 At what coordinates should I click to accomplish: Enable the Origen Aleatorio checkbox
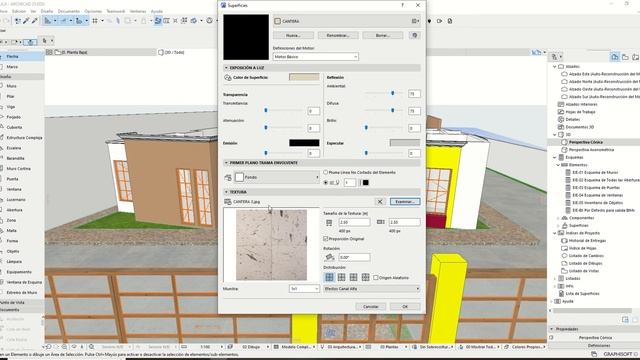click(x=376, y=278)
